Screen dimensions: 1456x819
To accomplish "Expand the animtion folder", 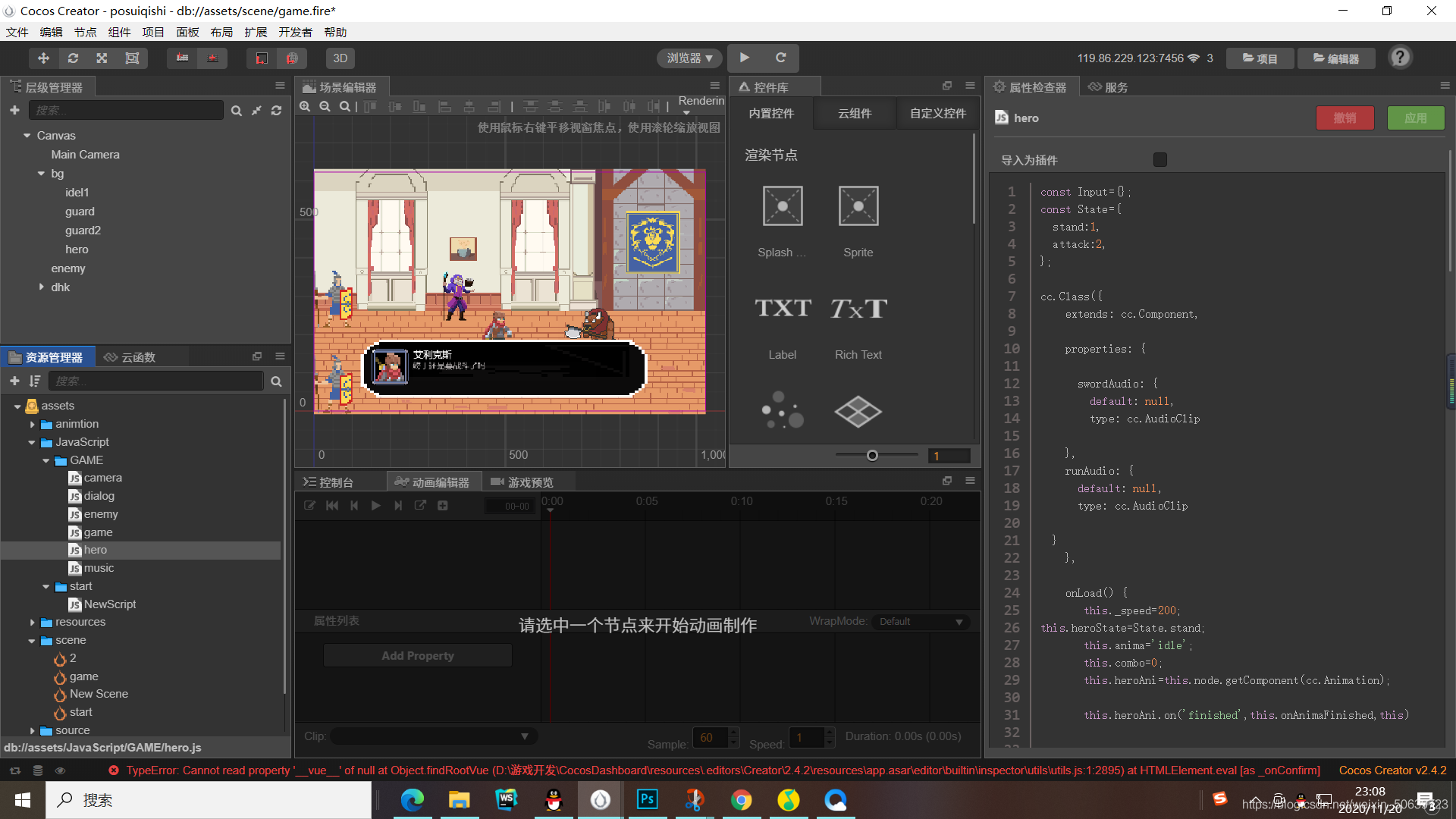I will 32,425.
